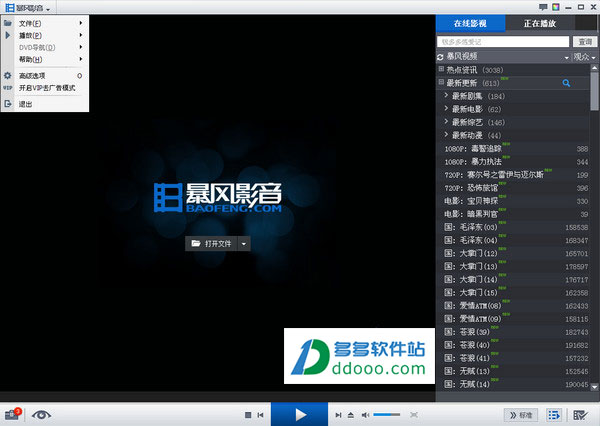
Task: Mute the volume speaker icon
Action: coord(365,415)
